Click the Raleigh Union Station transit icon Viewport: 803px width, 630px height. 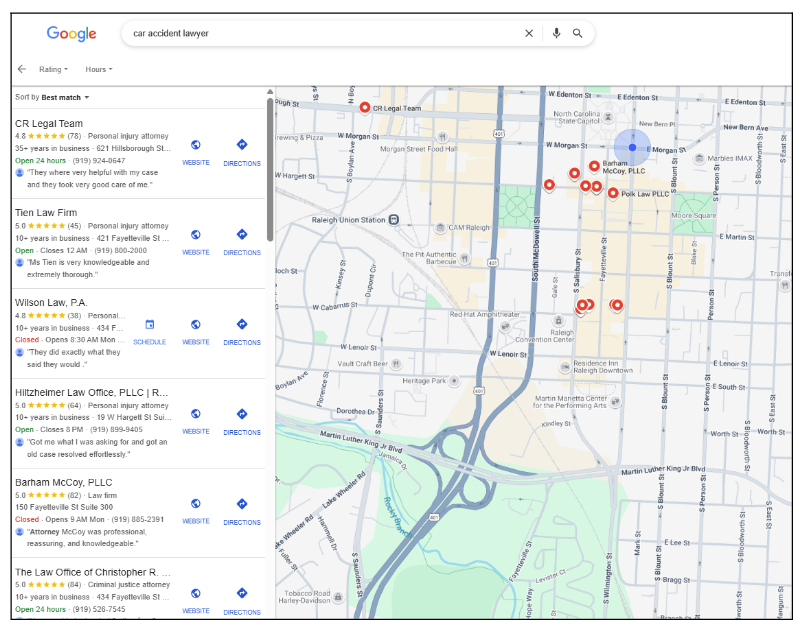394,220
